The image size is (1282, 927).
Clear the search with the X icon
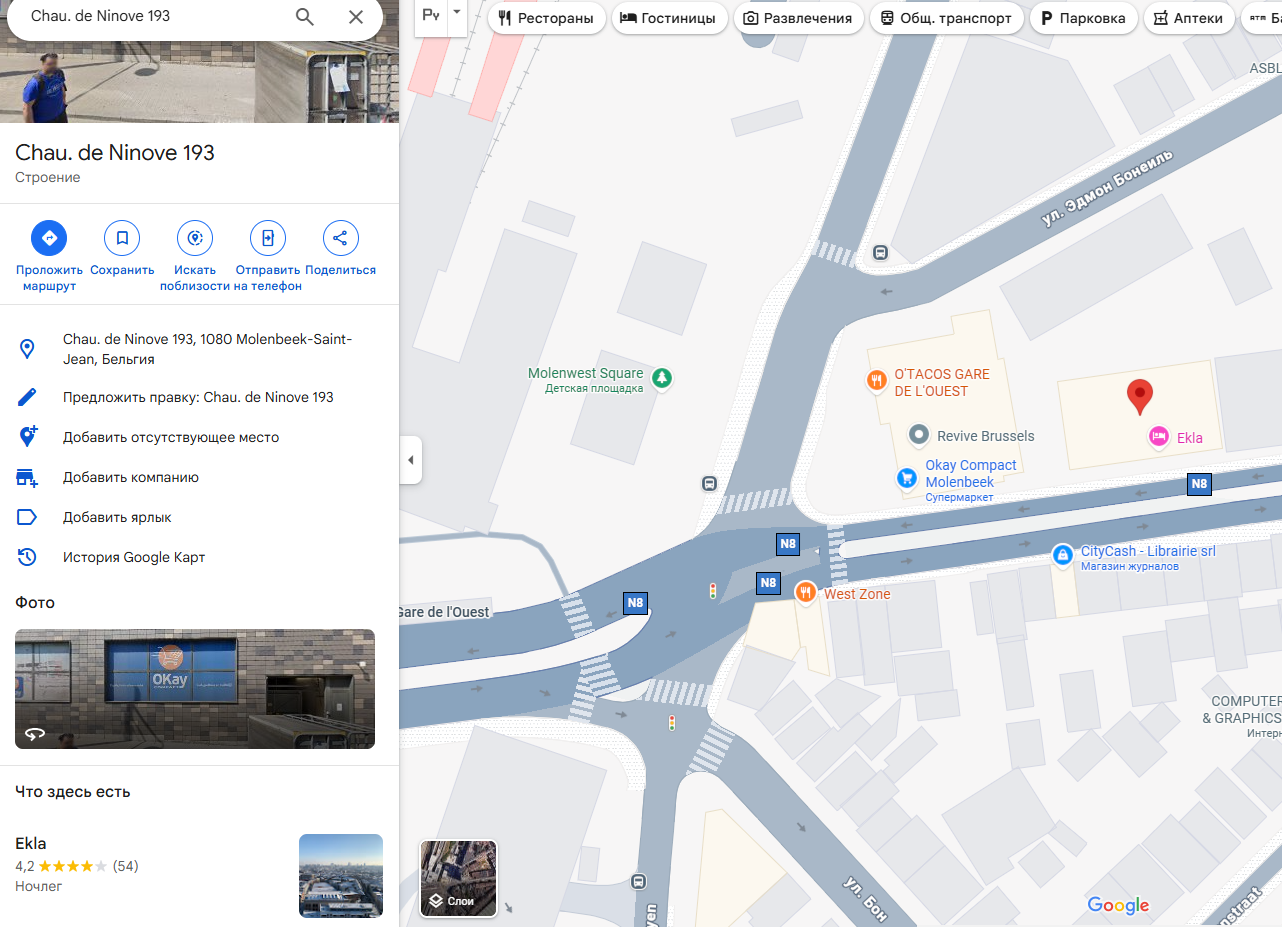pos(356,16)
